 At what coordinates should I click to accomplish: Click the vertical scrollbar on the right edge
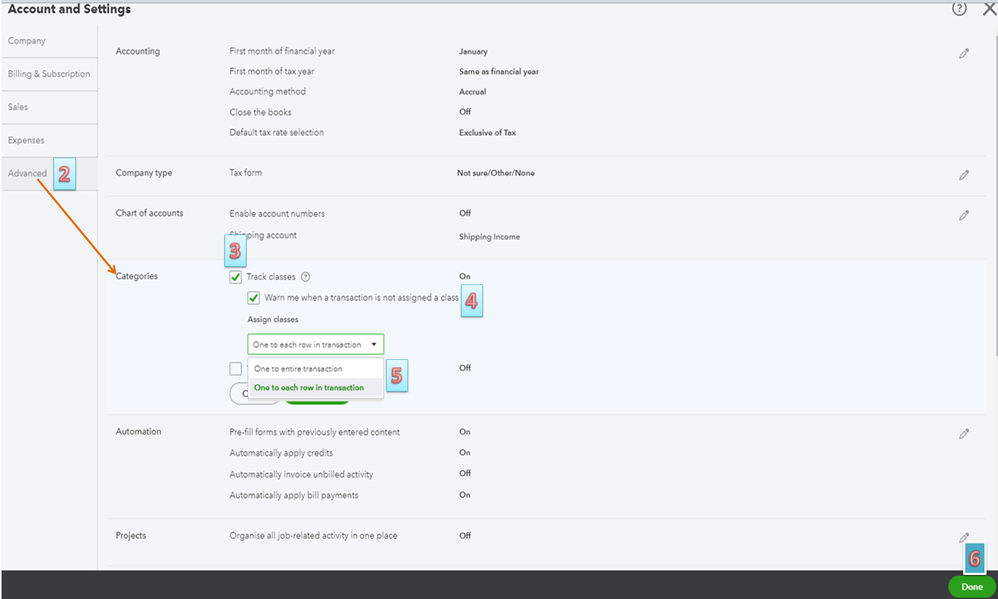pyautogui.click(x=993, y=200)
